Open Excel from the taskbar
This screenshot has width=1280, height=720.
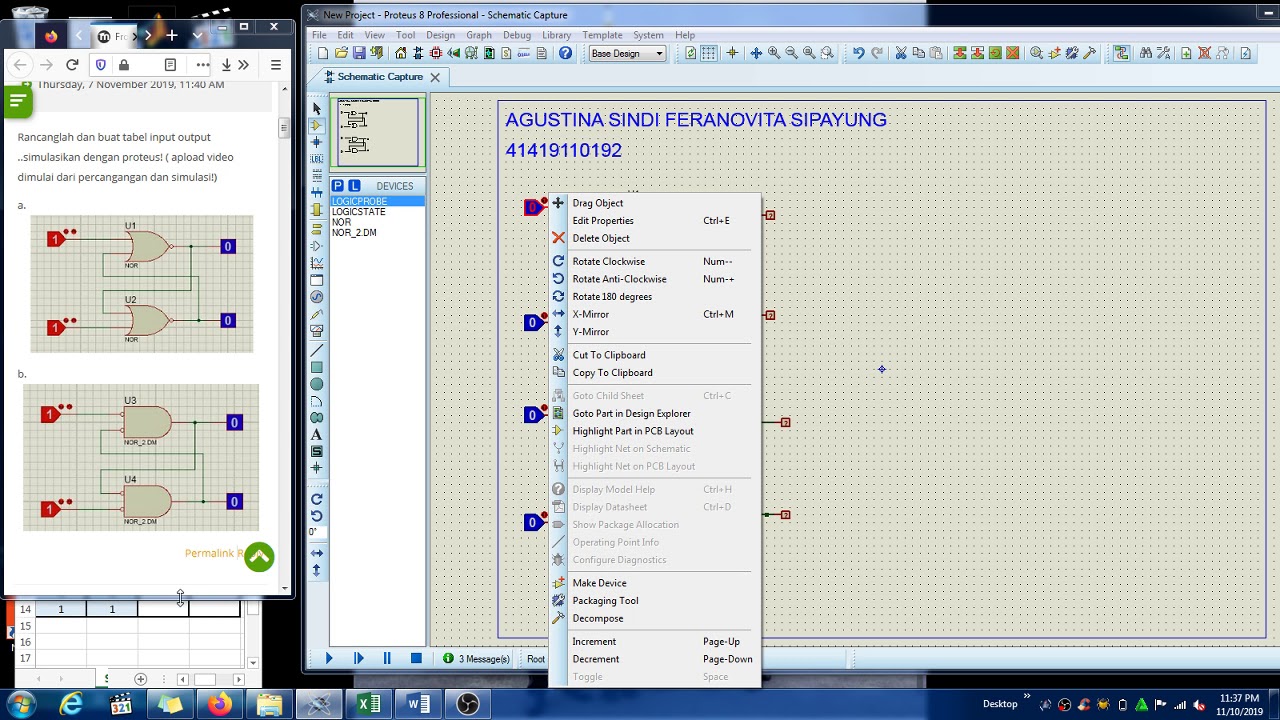tap(369, 705)
